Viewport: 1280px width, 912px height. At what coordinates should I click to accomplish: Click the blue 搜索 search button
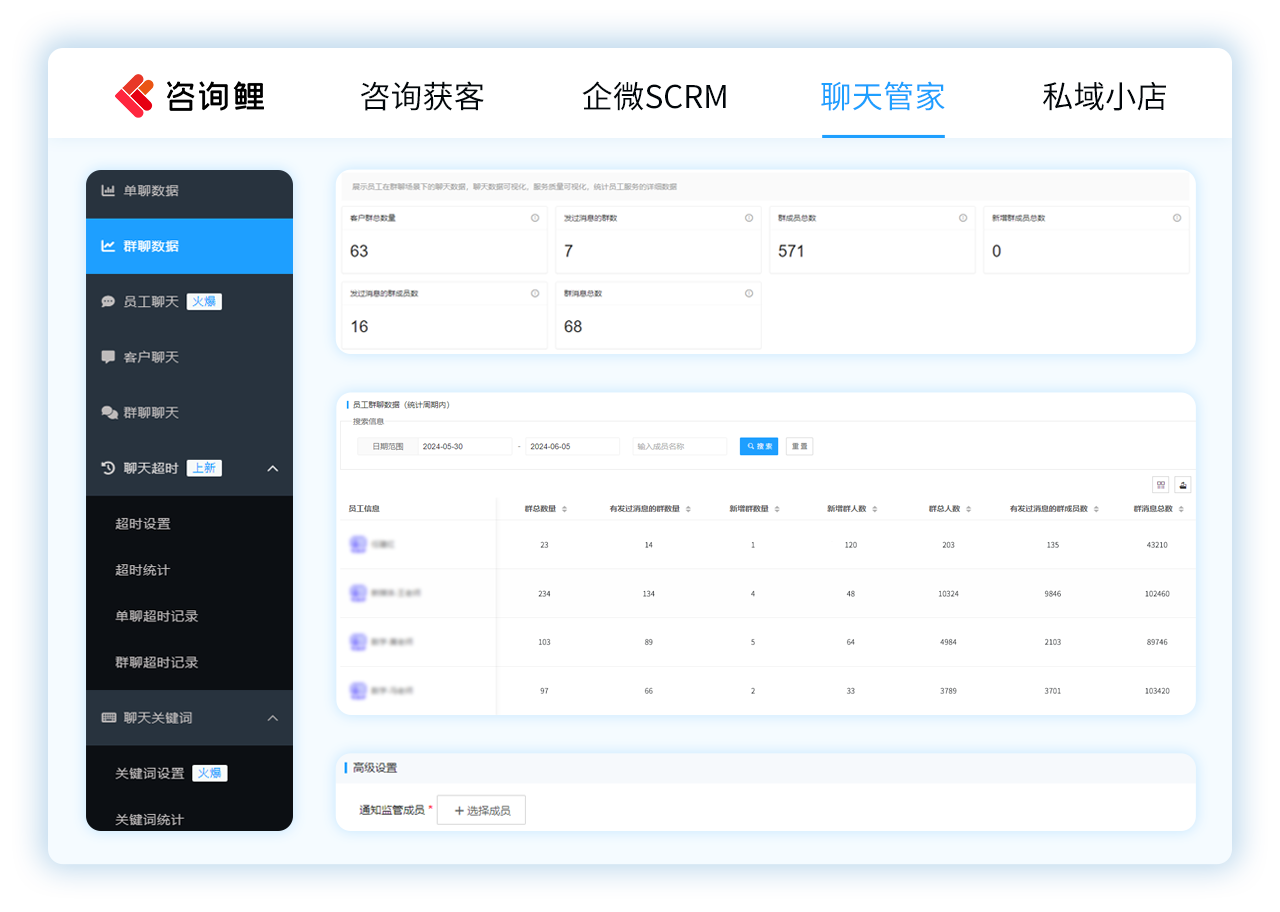[758, 446]
